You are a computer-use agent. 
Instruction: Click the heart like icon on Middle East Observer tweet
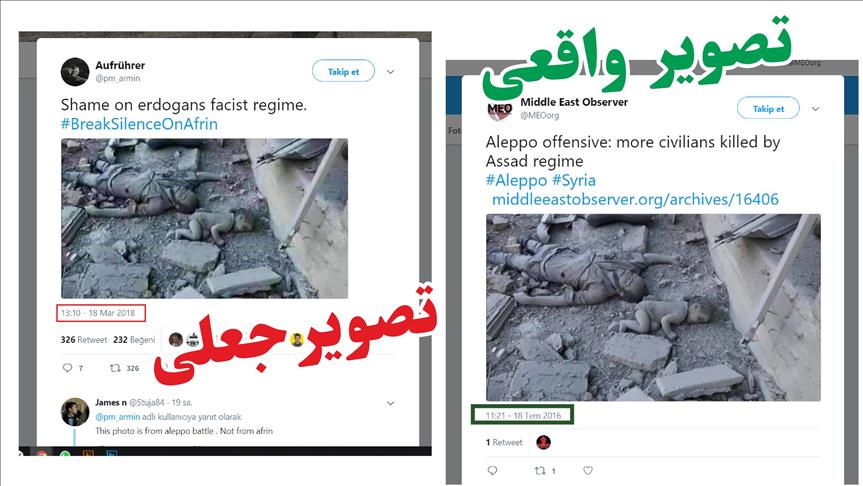(x=588, y=470)
